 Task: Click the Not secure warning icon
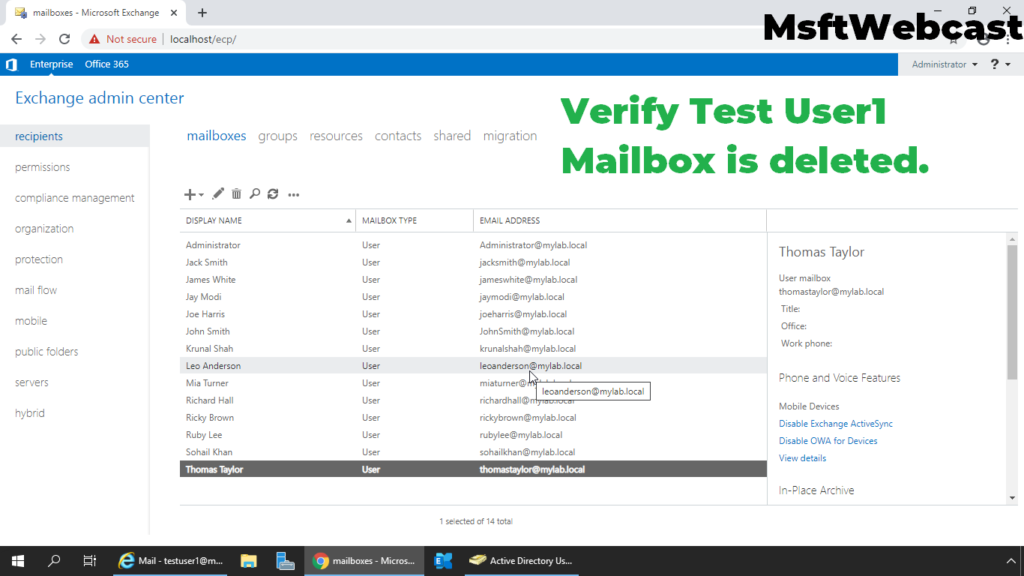95,39
